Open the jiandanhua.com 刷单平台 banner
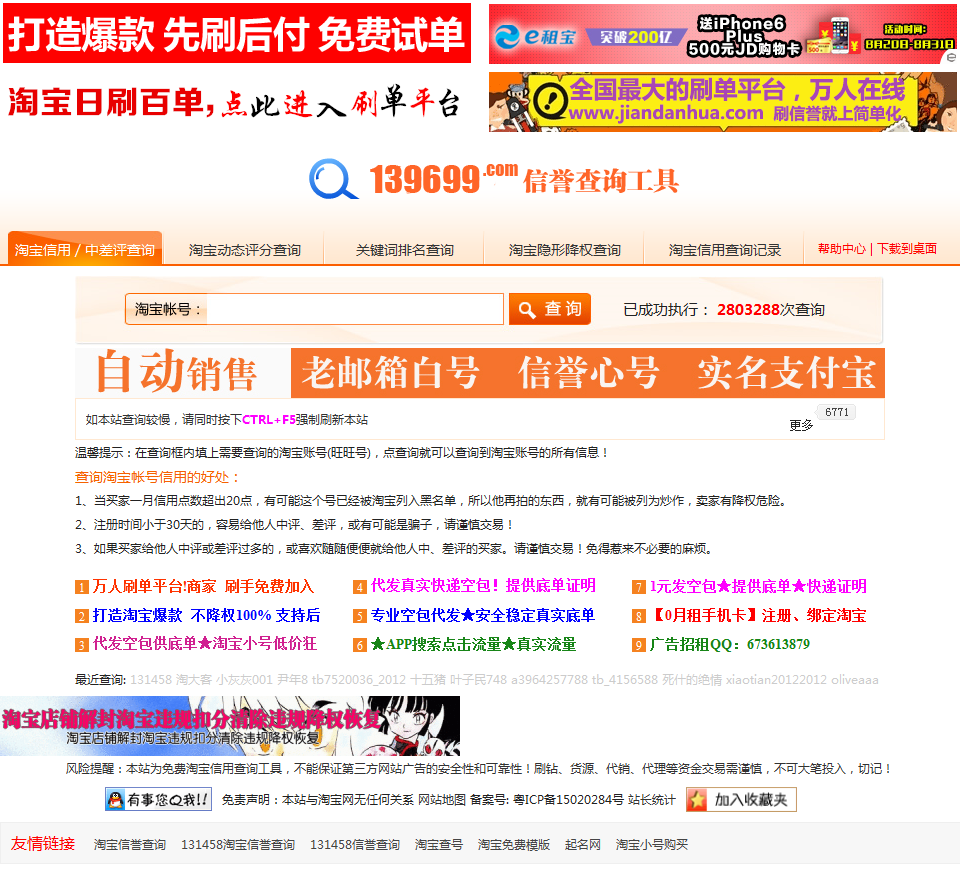Image resolution: width=960 pixels, height=873 pixels. tap(722, 102)
